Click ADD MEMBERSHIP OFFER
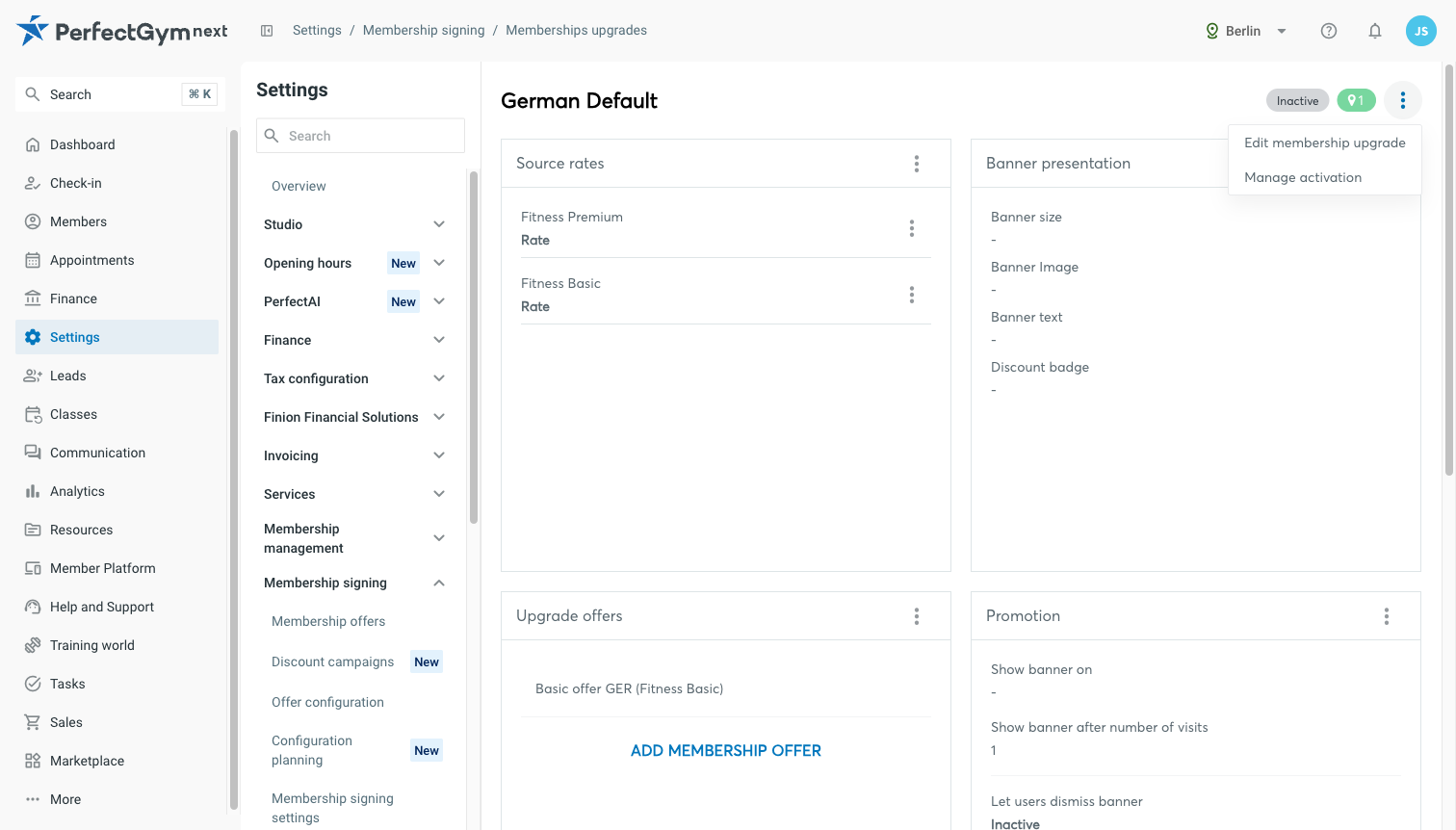Viewport: 1456px width, 830px height. (726, 750)
